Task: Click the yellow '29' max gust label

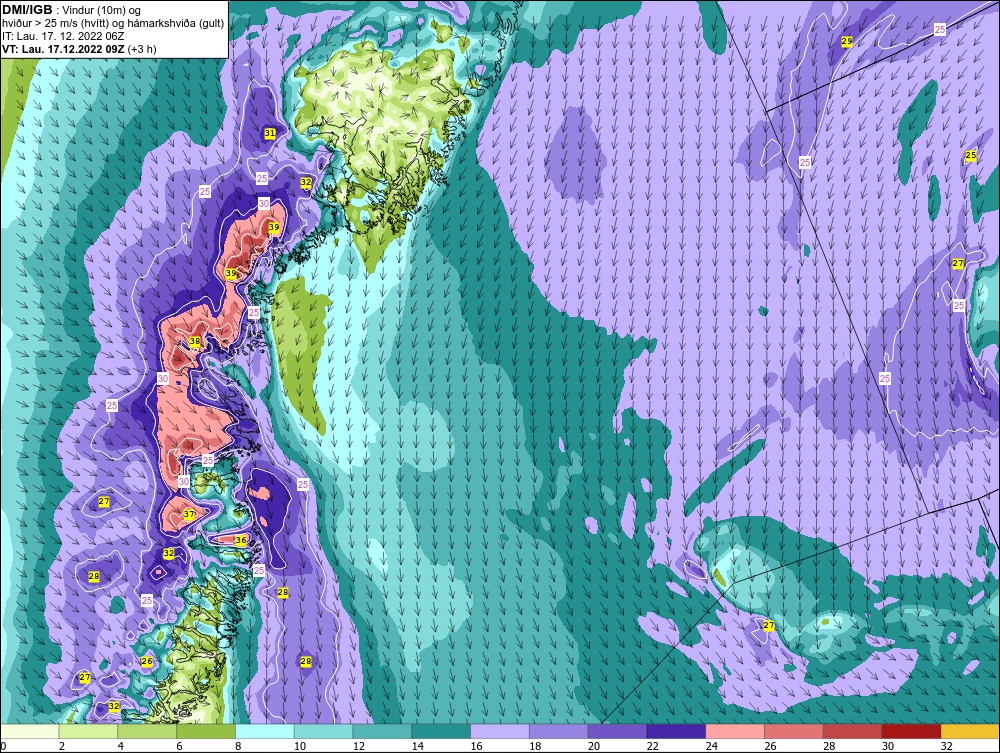Action: coord(846,41)
